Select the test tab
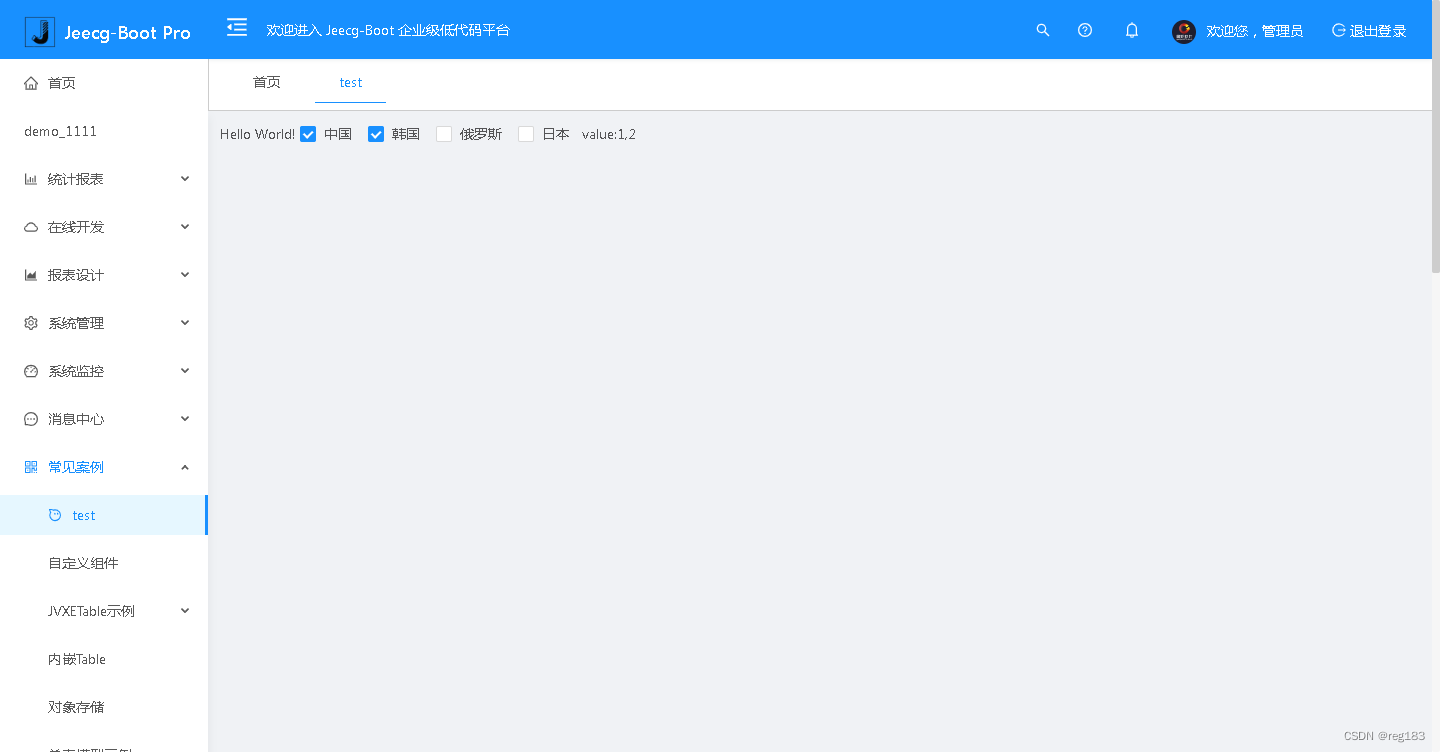Image resolution: width=1440 pixels, height=752 pixels. coord(350,83)
